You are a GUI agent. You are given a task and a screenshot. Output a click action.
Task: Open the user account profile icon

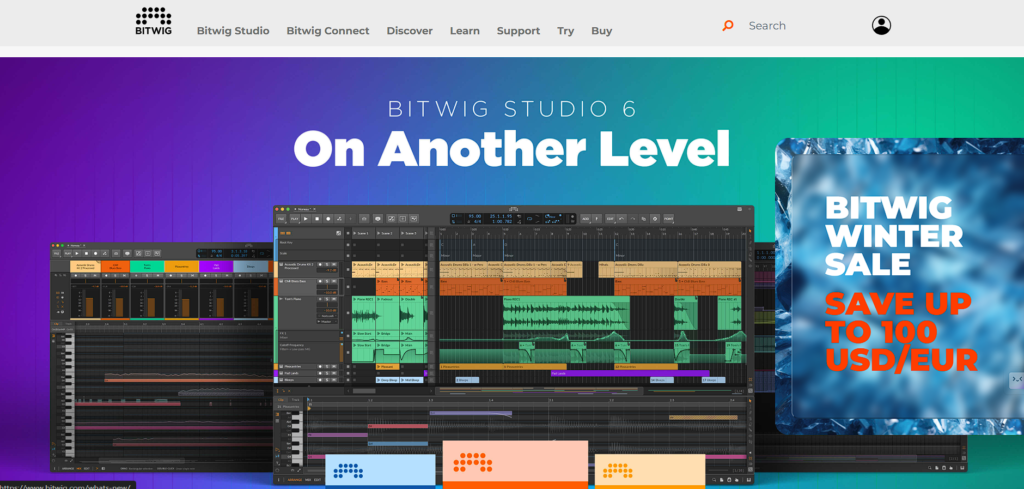881,25
